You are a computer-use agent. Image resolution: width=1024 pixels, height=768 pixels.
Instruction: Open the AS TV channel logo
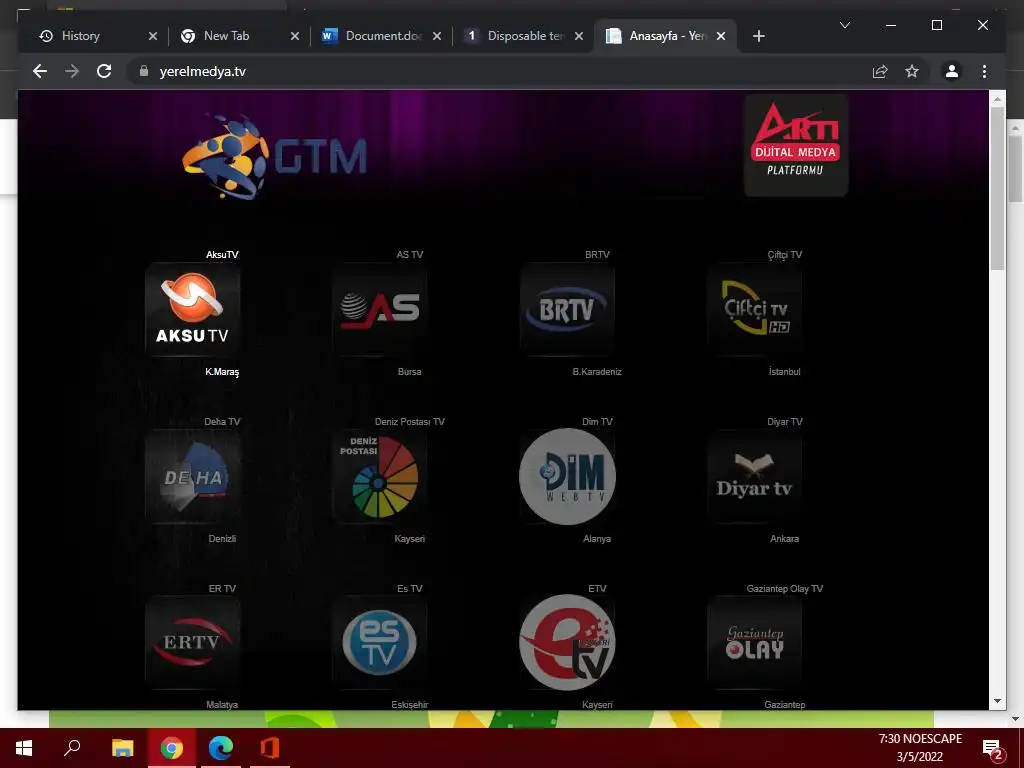(379, 310)
